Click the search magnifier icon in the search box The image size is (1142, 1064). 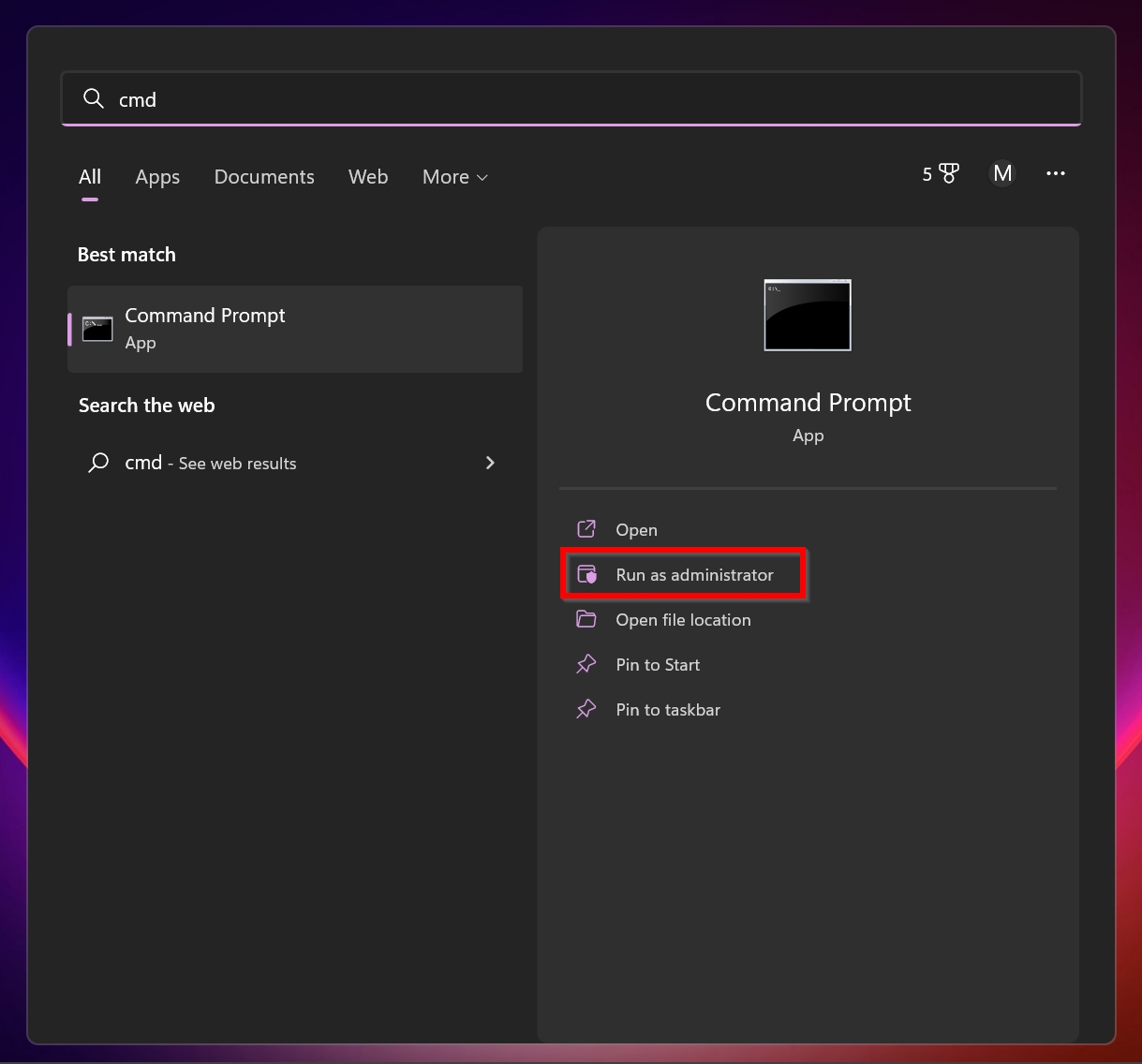94,98
